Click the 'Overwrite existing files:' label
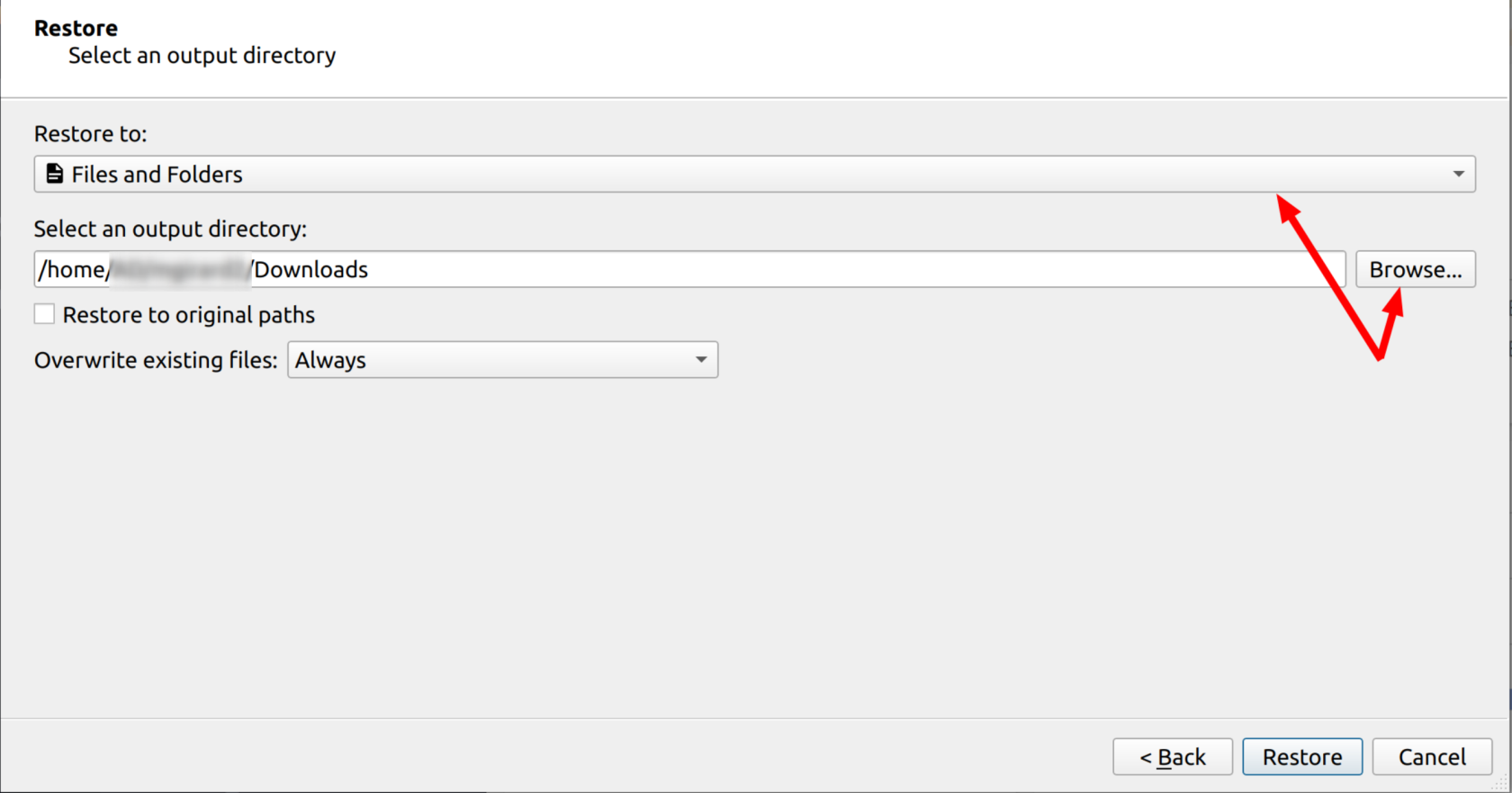 pyautogui.click(x=156, y=360)
